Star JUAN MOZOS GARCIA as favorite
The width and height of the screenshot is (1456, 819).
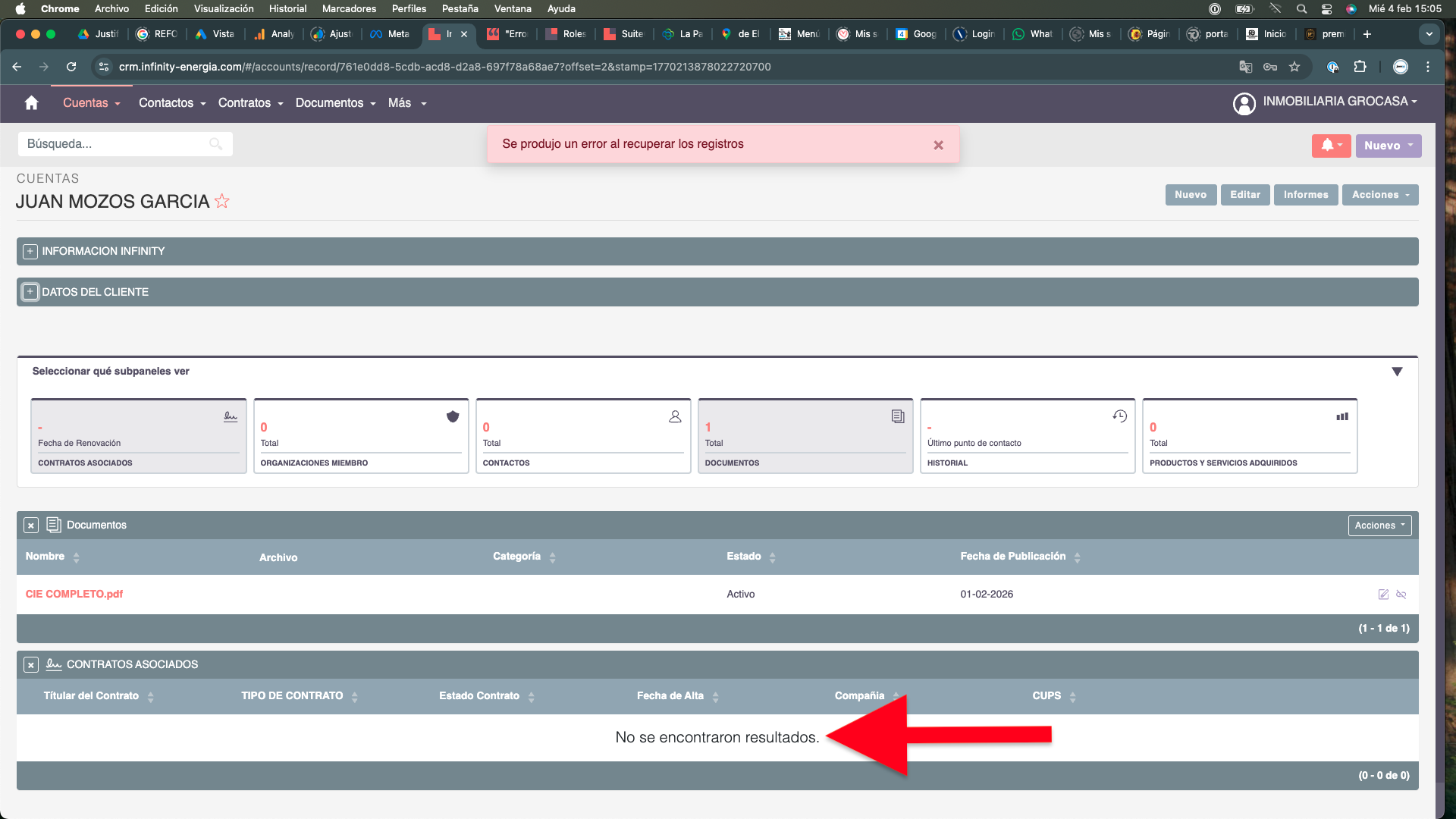221,202
